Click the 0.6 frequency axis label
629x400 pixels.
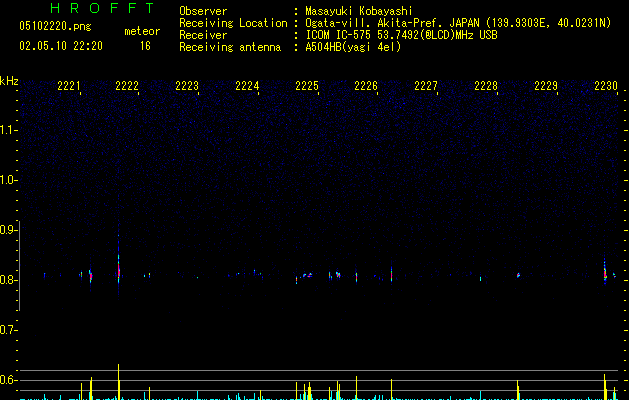8,380
